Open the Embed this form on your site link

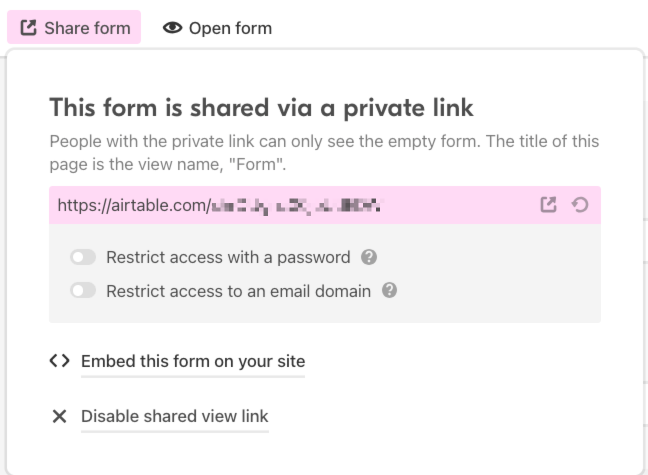193,361
